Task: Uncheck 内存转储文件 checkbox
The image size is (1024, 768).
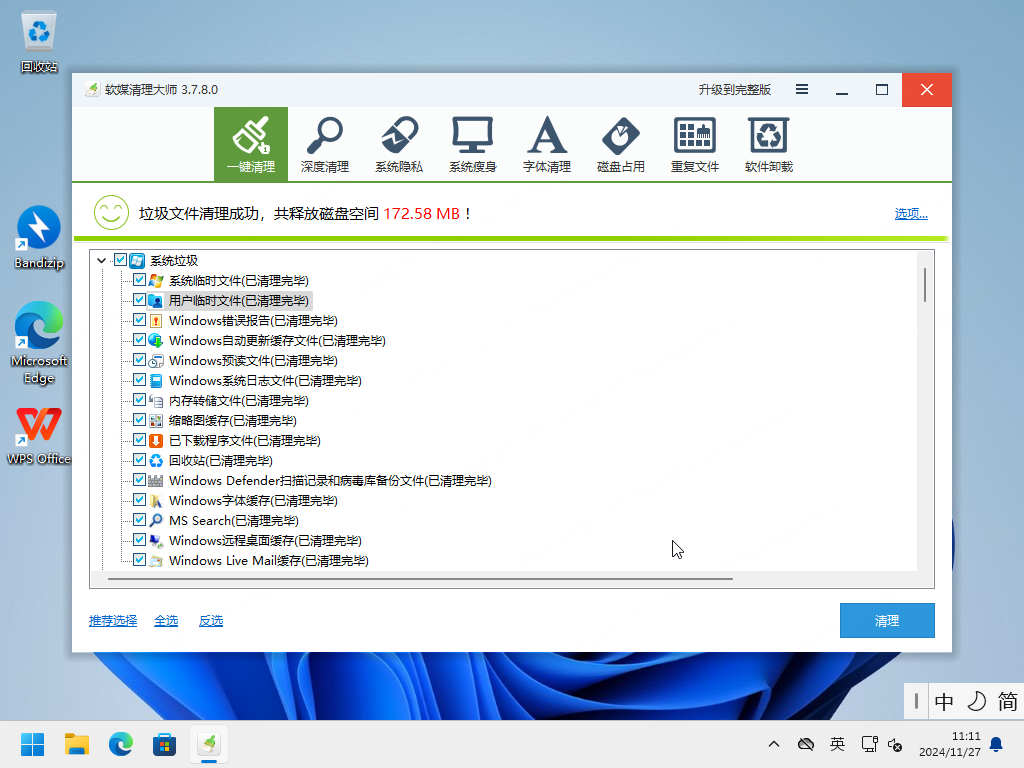Action: (x=139, y=400)
